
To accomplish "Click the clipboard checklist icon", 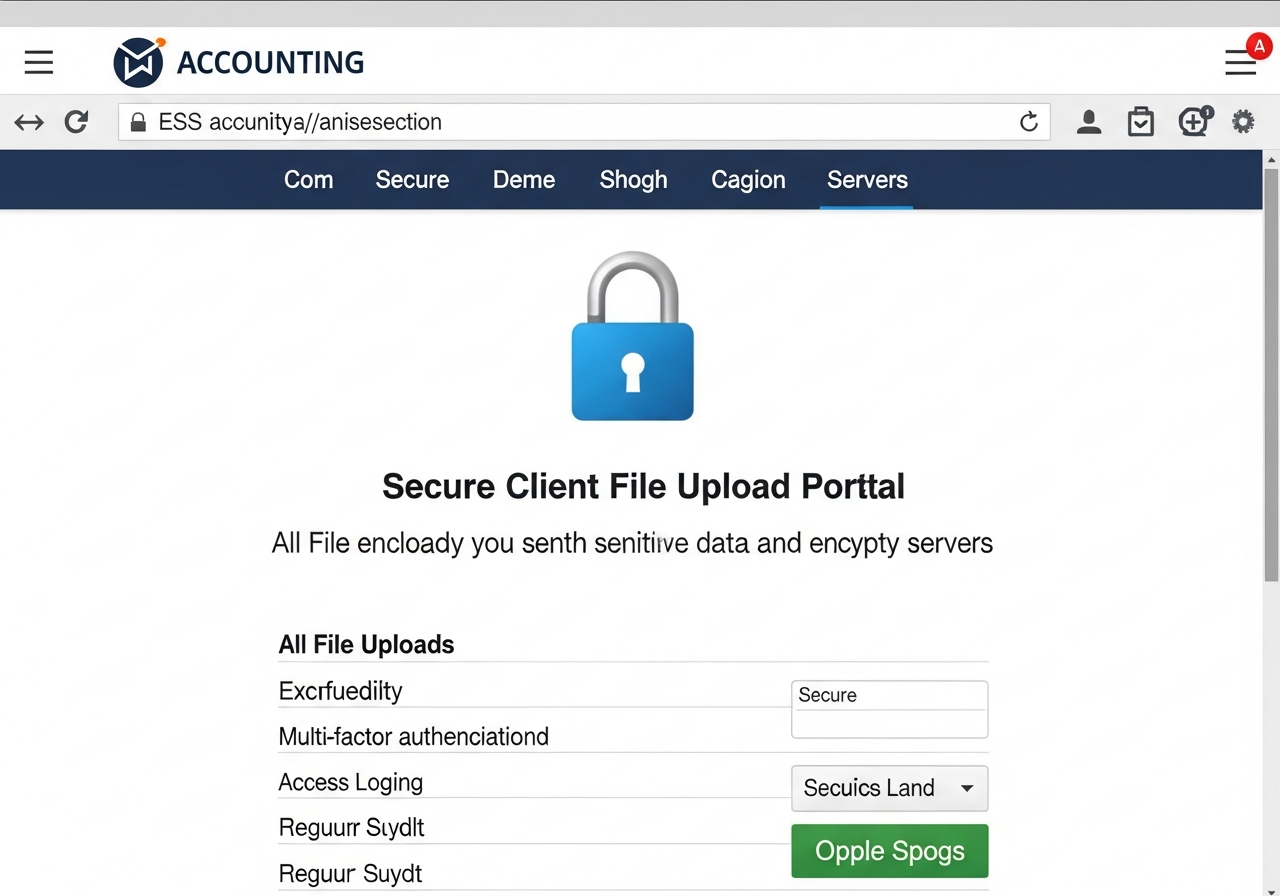I will tap(1141, 121).
